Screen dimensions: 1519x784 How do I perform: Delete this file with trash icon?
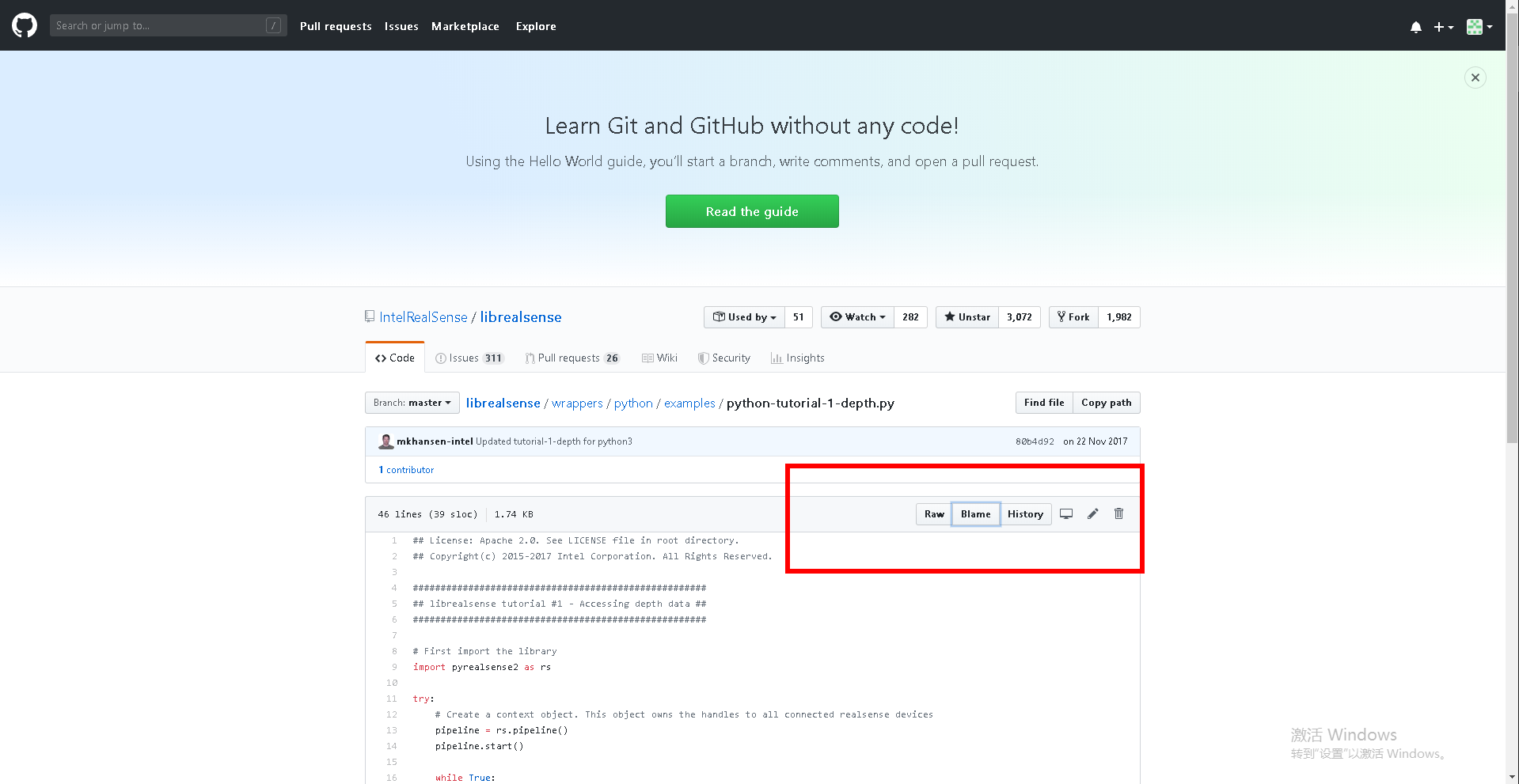point(1118,513)
